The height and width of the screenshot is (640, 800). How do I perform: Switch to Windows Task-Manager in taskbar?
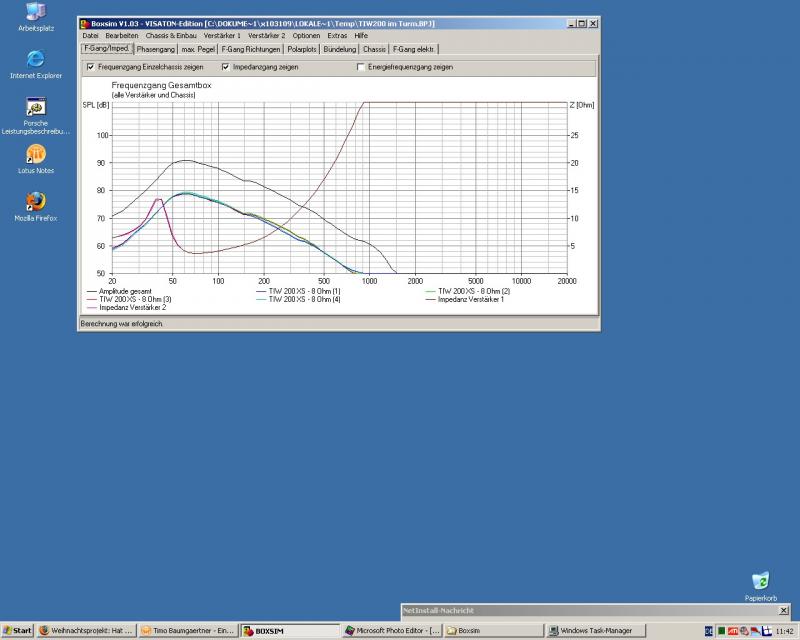[x=594, y=631]
